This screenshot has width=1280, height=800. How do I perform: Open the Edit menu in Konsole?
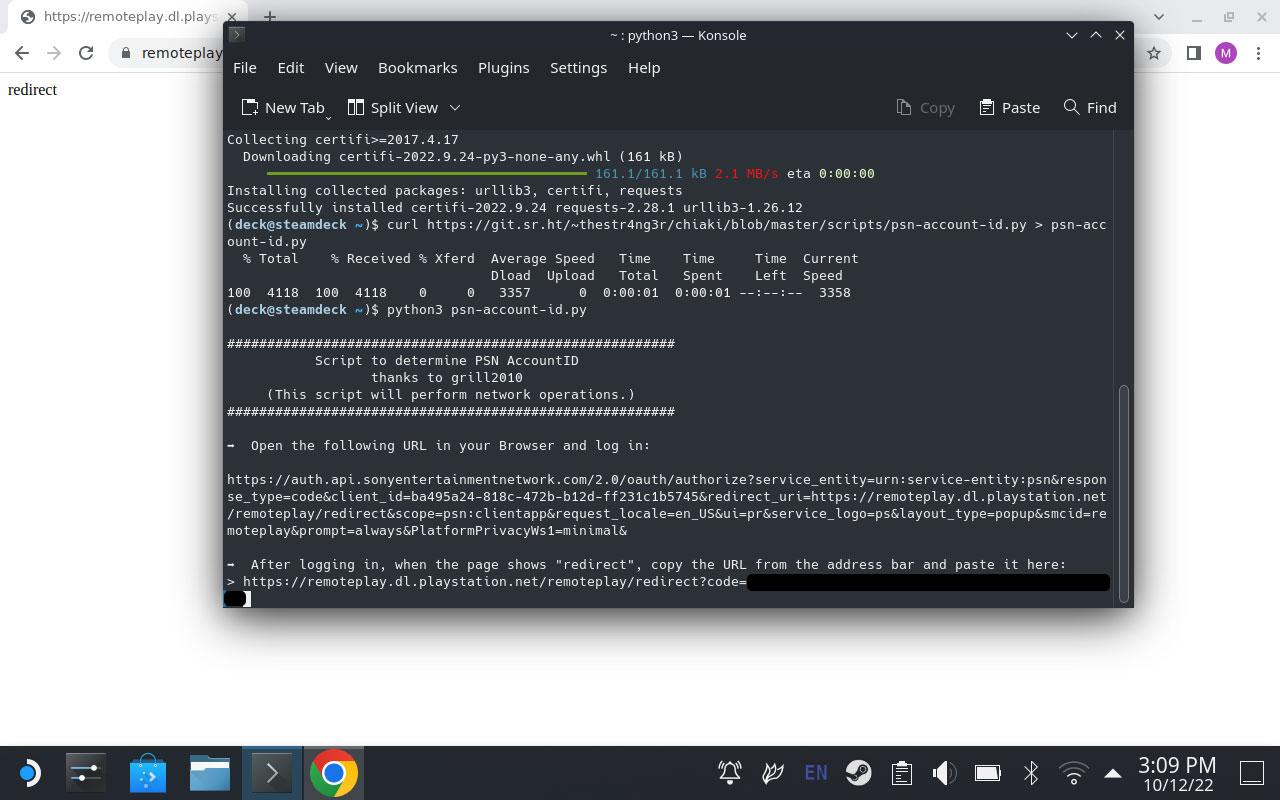(290, 68)
